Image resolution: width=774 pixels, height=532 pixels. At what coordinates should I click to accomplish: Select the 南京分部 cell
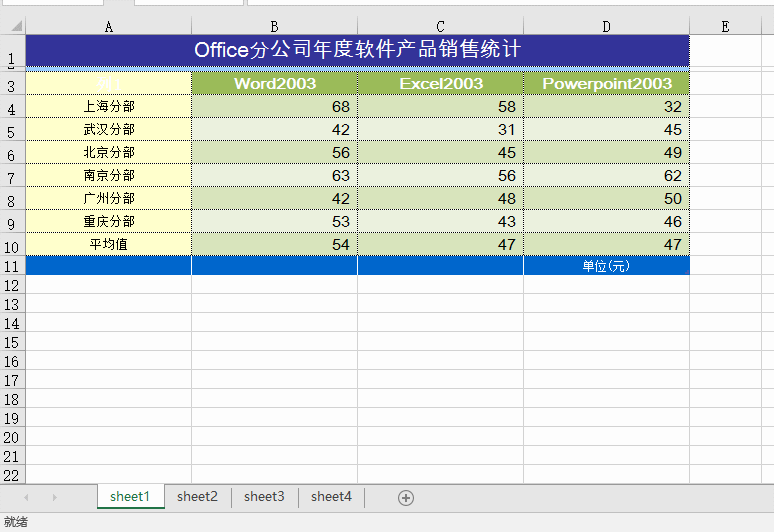point(109,175)
